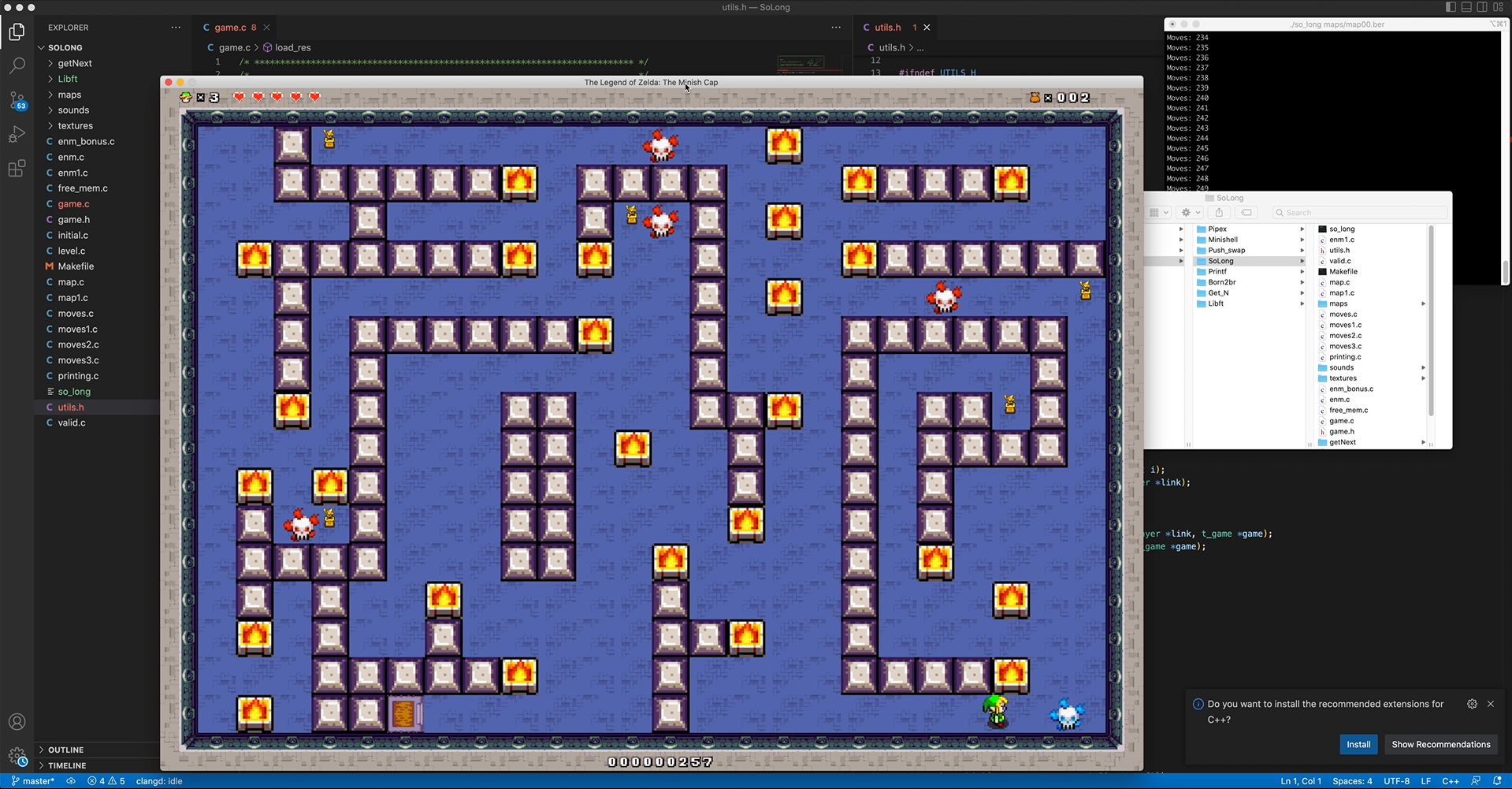Open the Accounts icon in activity bar
Viewport: 1512px width, 789px height.
tap(17, 722)
